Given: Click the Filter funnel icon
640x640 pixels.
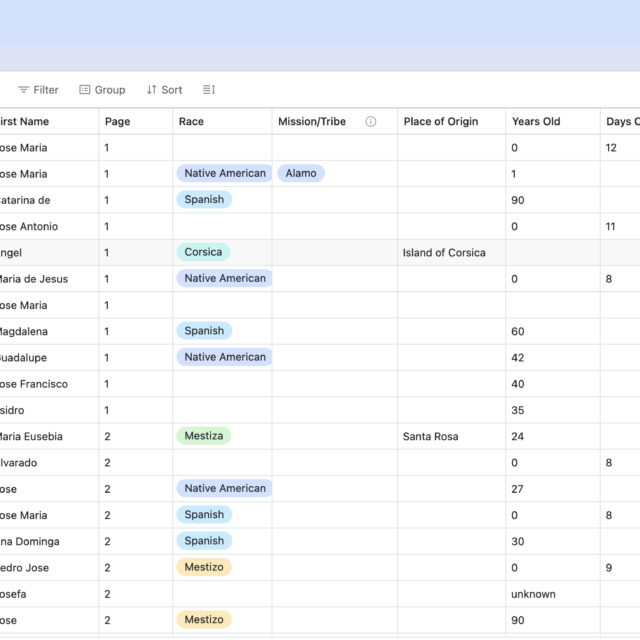Looking at the screenshot, I should (24, 89).
